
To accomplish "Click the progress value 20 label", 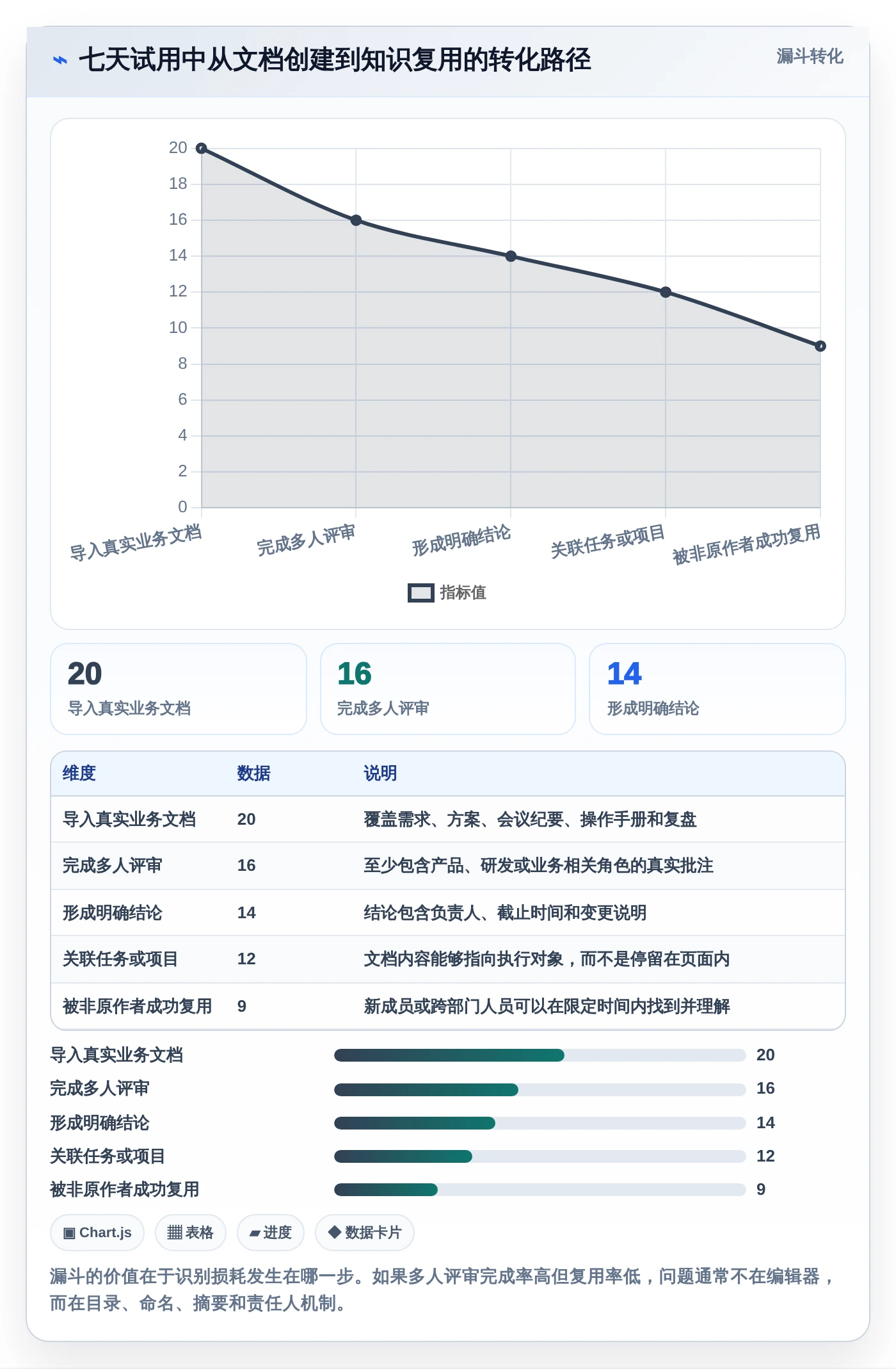I will click(765, 1055).
